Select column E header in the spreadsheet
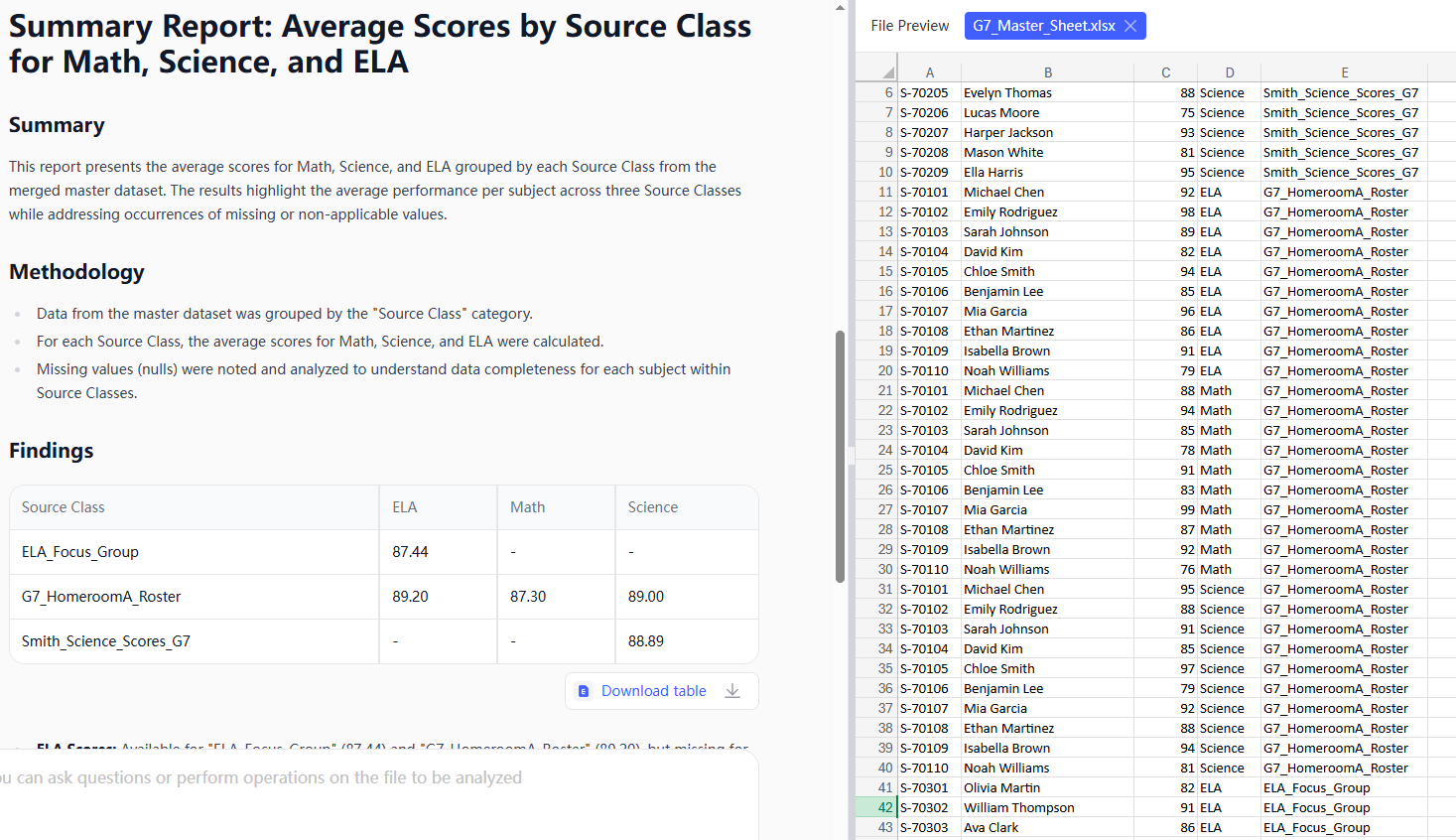Screen dimensions: 1456x840 1344,72
